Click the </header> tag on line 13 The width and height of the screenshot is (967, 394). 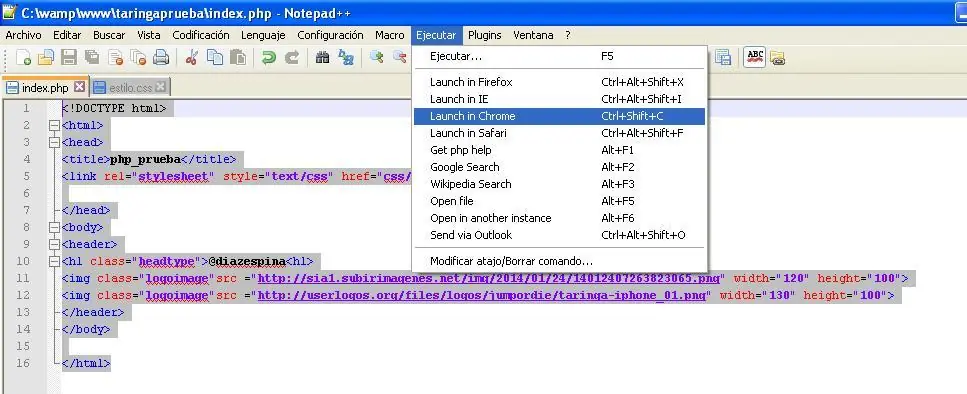point(93,313)
